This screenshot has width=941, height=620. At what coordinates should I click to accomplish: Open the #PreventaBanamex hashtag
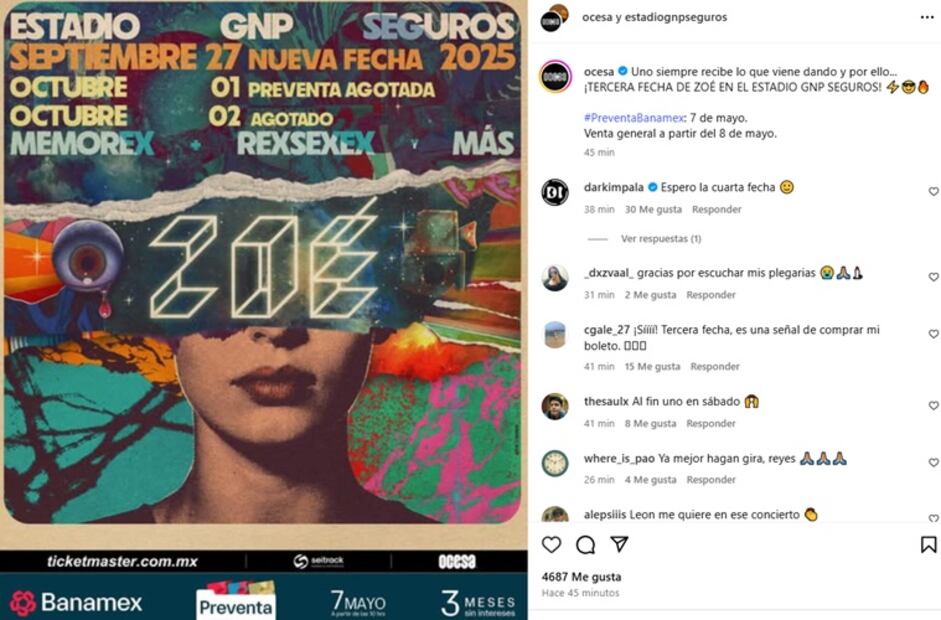(x=634, y=118)
